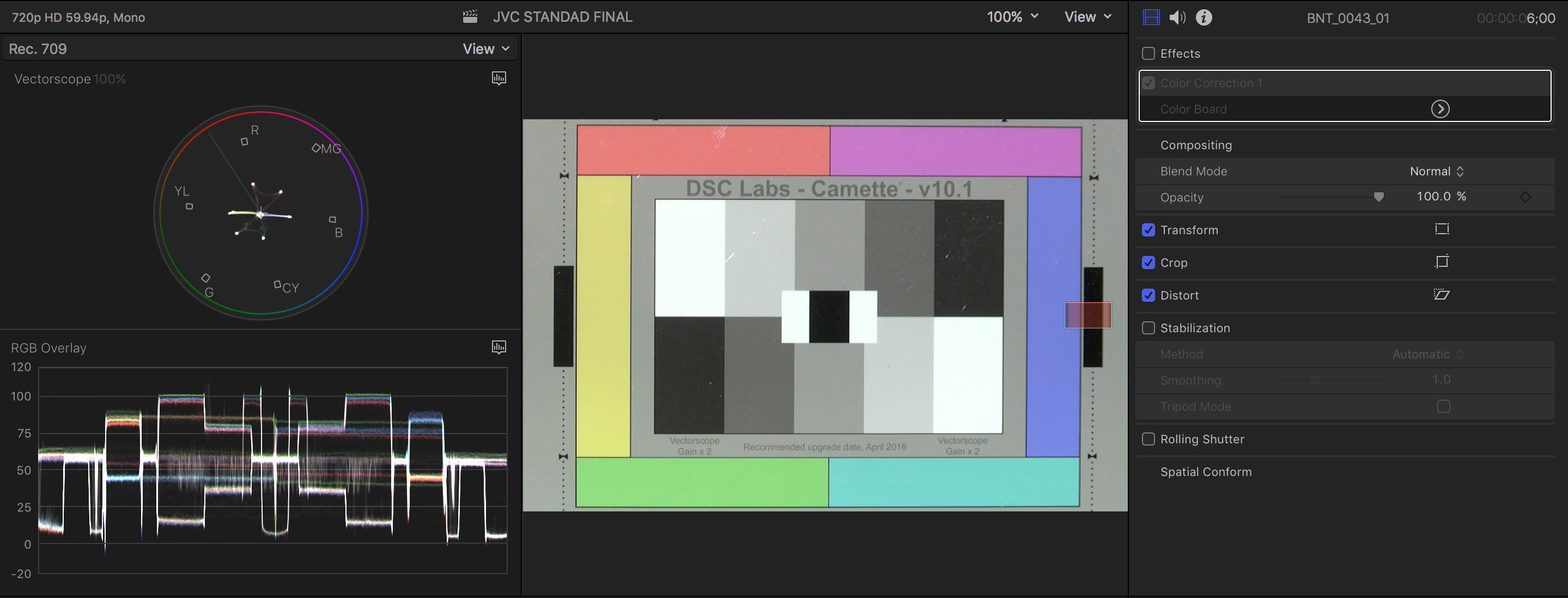This screenshot has width=1568, height=598.
Task: Open the Blend Mode dropdown
Action: coord(1437,171)
